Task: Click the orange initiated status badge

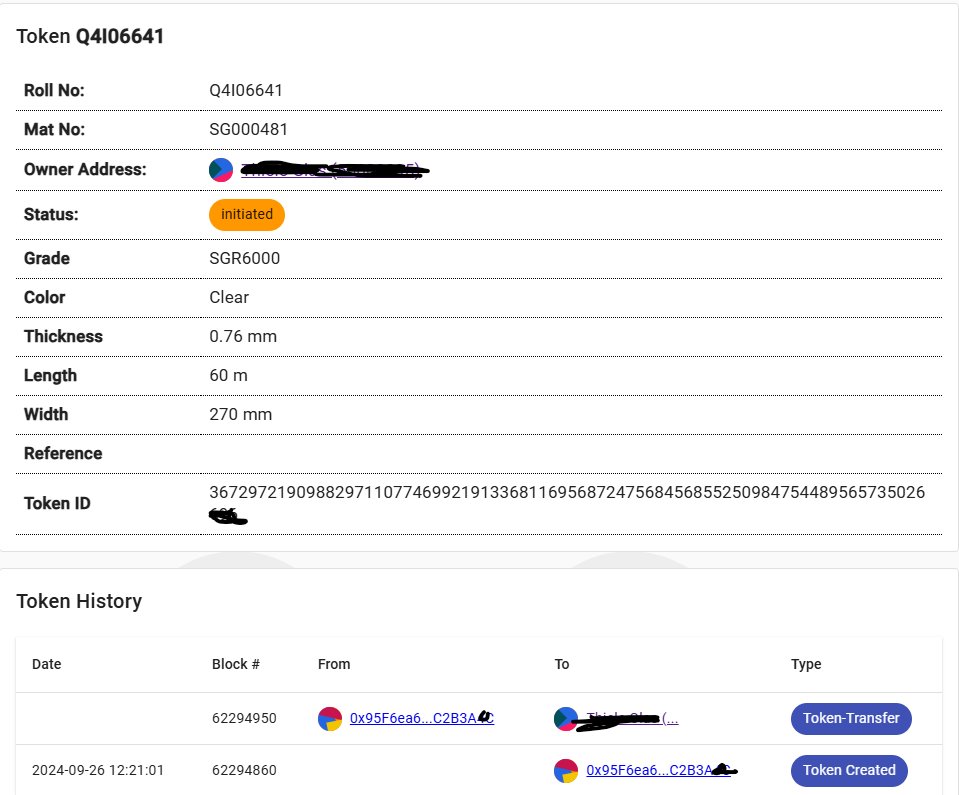Action: coord(246,215)
